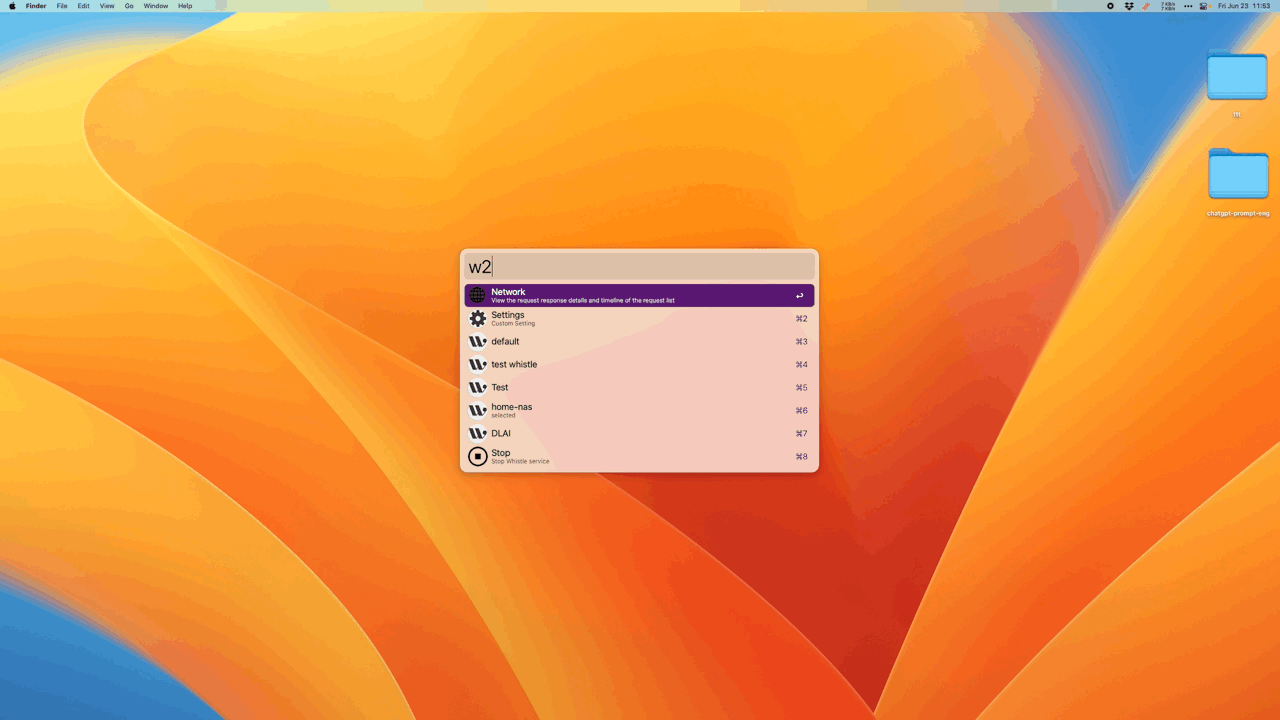The height and width of the screenshot is (720, 1280).
Task: Click the Help menu
Action: click(185, 6)
